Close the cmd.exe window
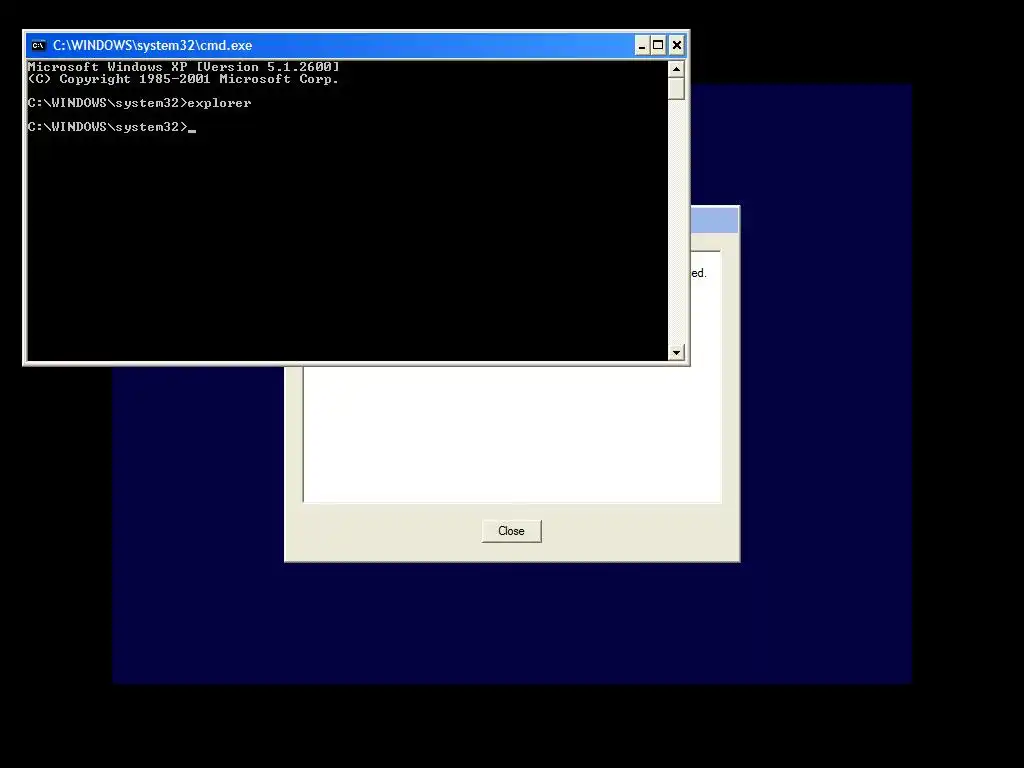Screen dimensions: 1024x768 click(x=677, y=45)
